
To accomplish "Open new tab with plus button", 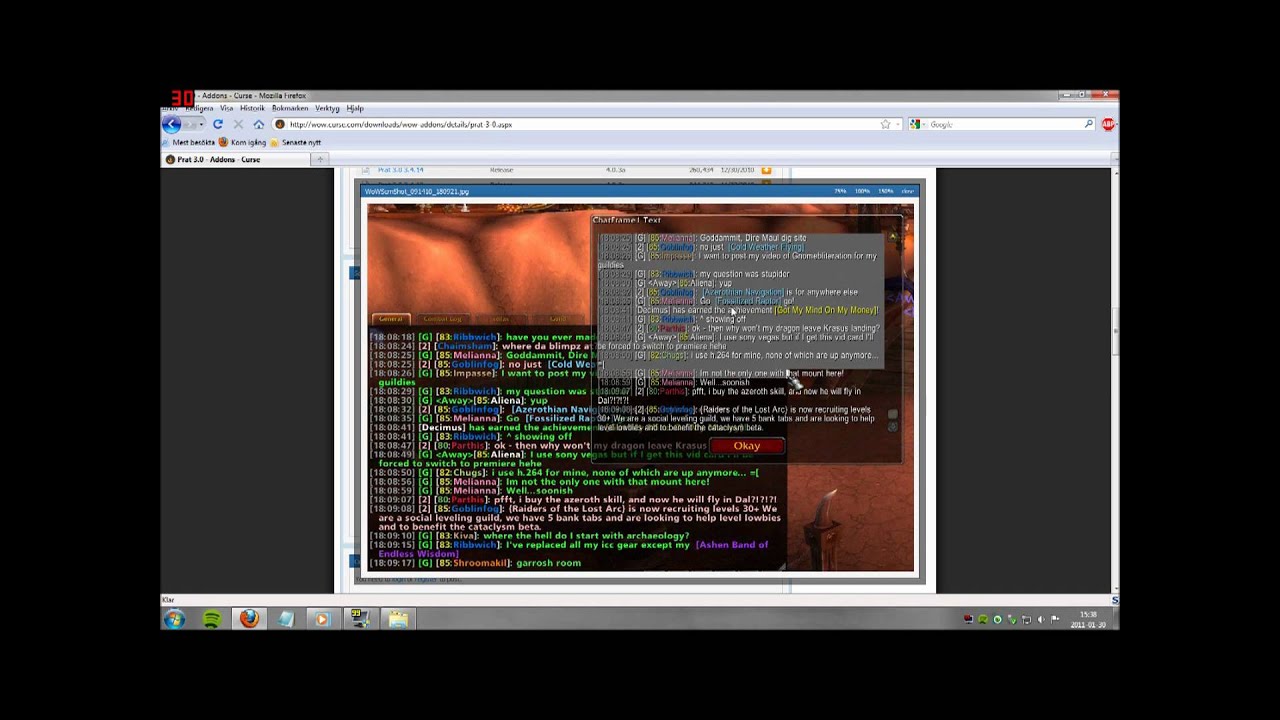I will point(320,159).
